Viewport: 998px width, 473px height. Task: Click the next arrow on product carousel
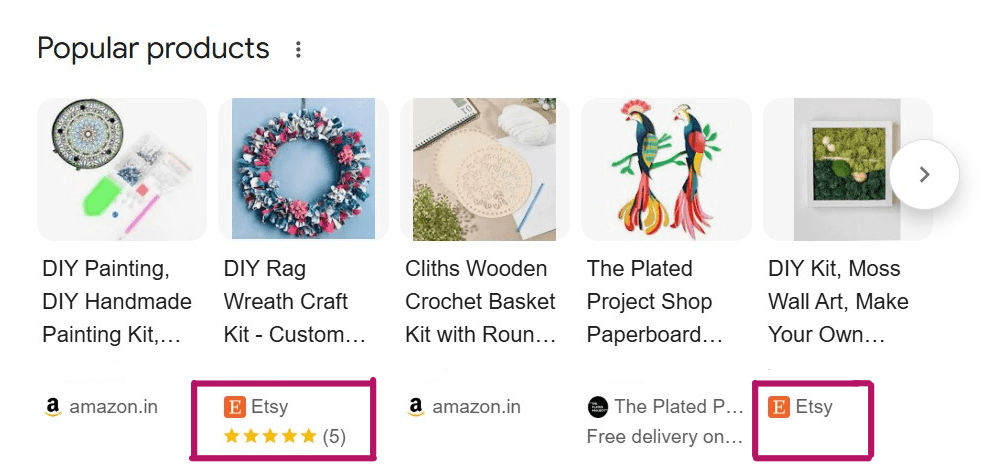click(x=924, y=175)
